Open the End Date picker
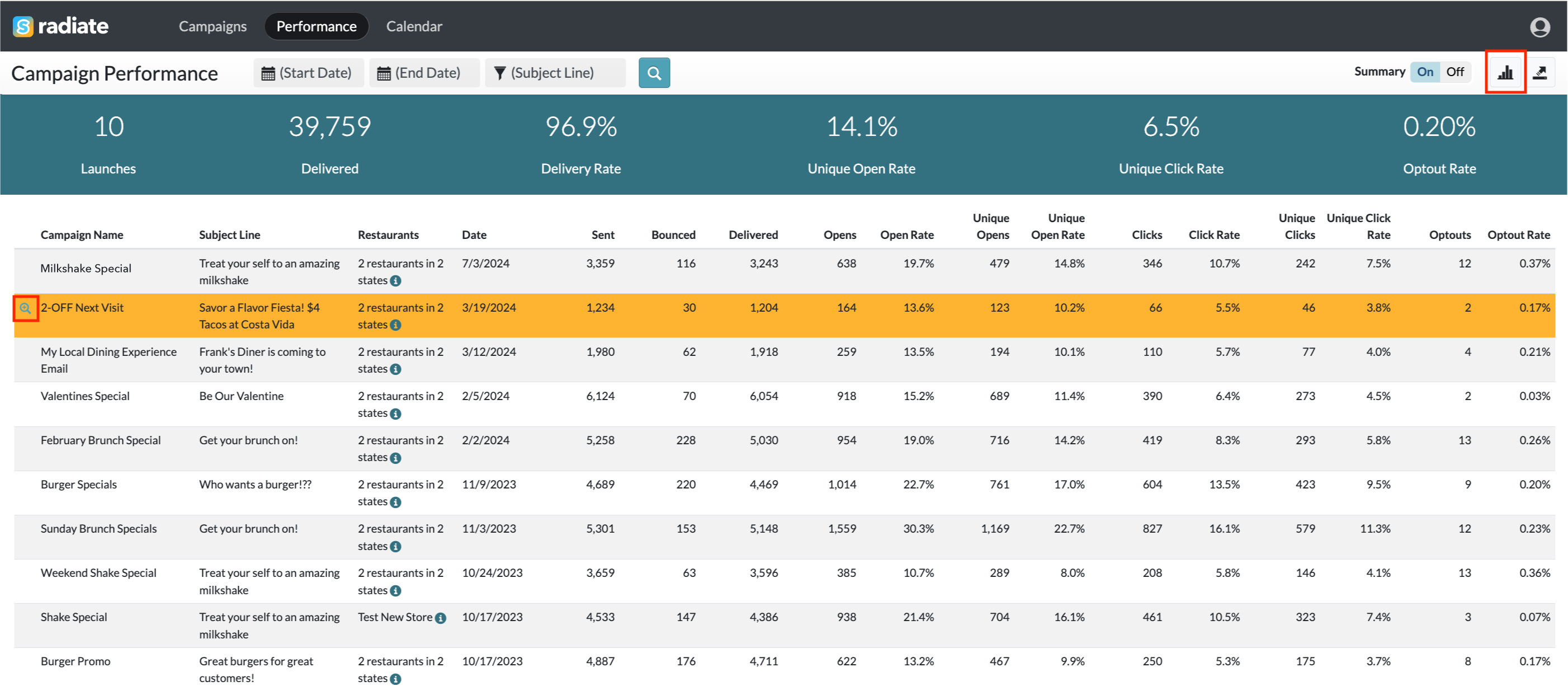The width and height of the screenshot is (1568, 686). pyautogui.click(x=424, y=73)
